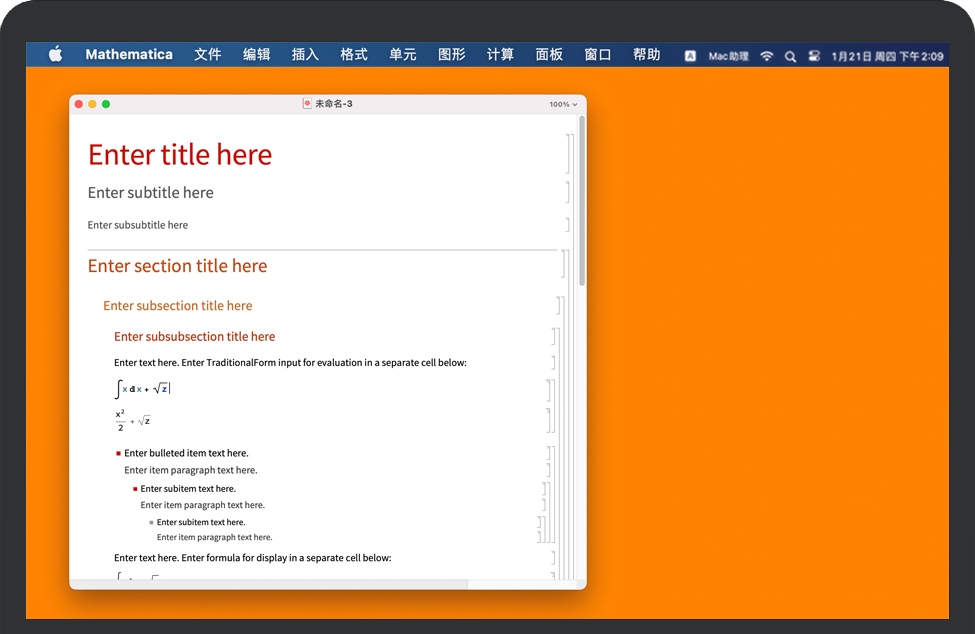The height and width of the screenshot is (634, 975).
Task: Click the red bullet of first bulleted item
Action: pos(118,454)
